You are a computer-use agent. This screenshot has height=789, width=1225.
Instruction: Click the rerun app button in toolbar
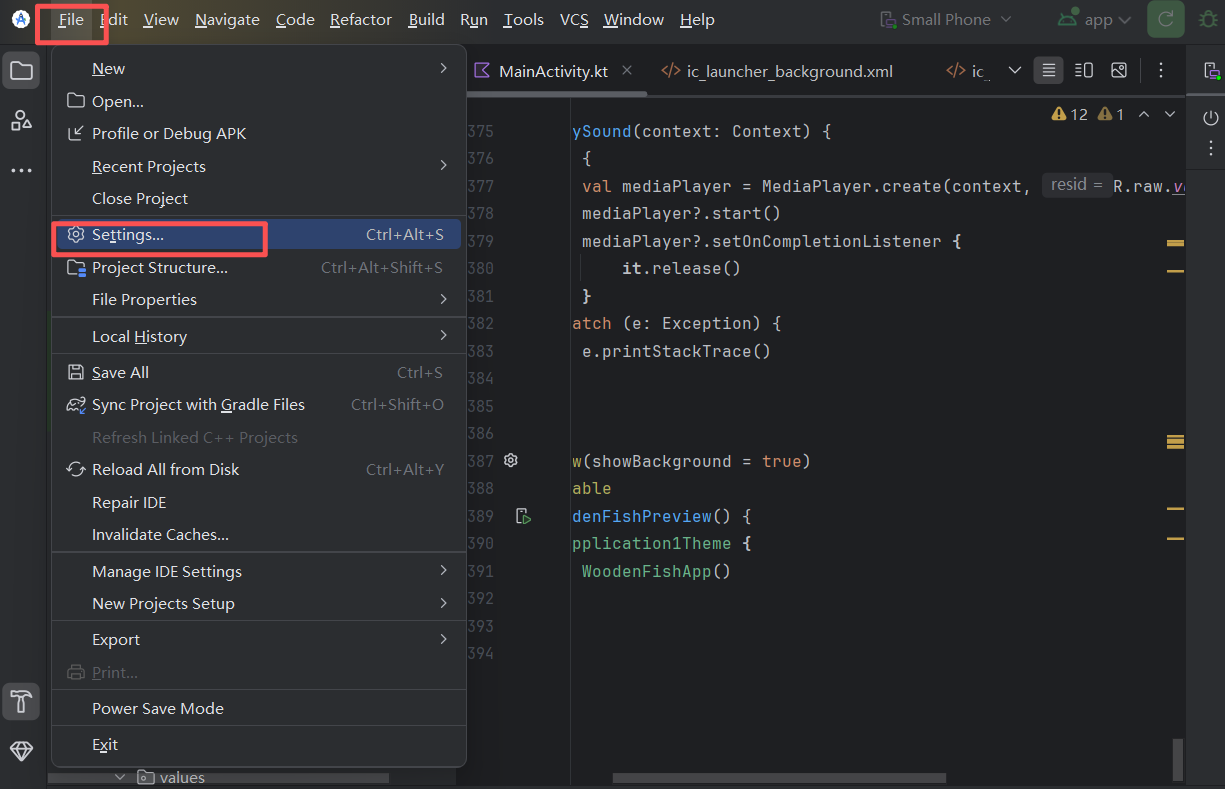1166,20
